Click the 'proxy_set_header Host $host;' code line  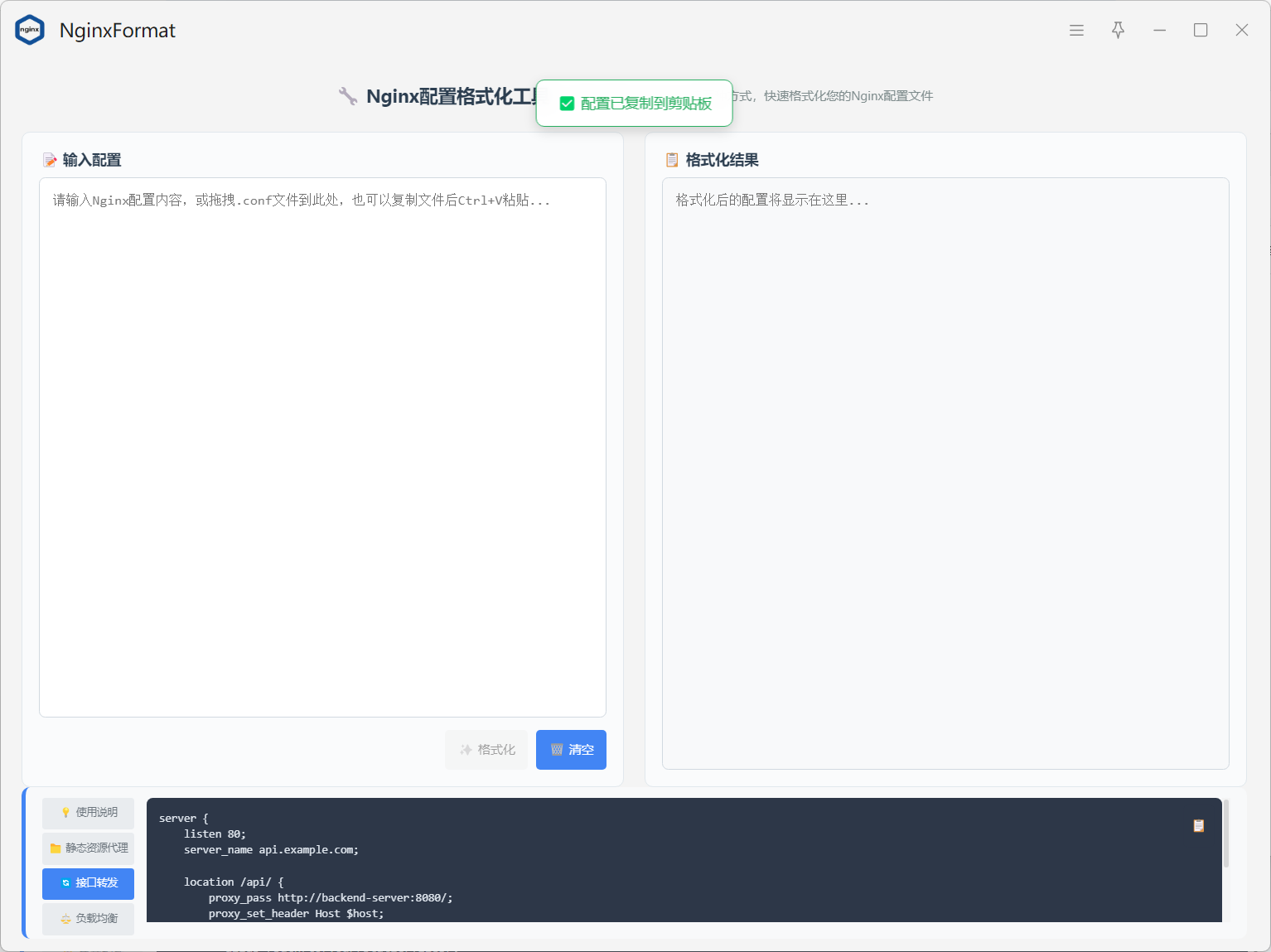click(x=297, y=914)
